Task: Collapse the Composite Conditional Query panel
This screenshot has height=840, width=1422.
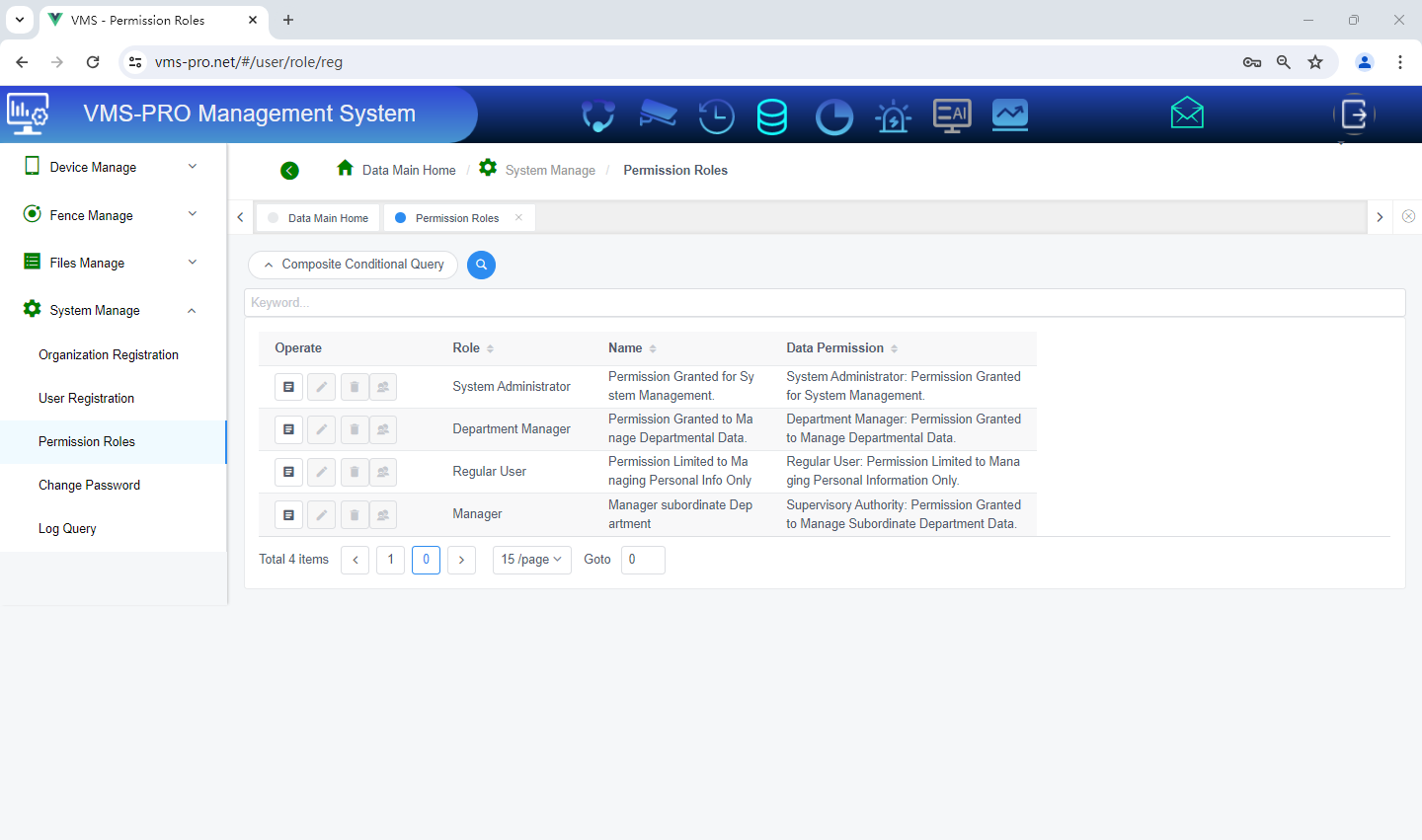Action: point(353,265)
